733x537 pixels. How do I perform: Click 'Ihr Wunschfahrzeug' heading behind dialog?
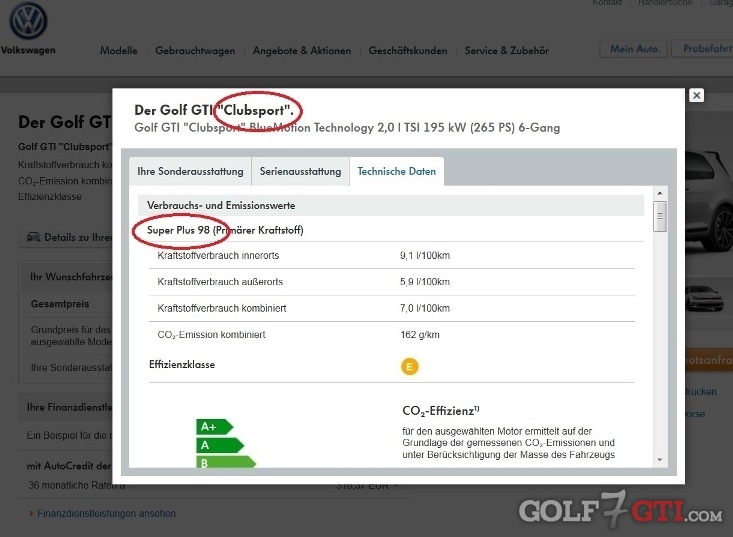pos(71,277)
